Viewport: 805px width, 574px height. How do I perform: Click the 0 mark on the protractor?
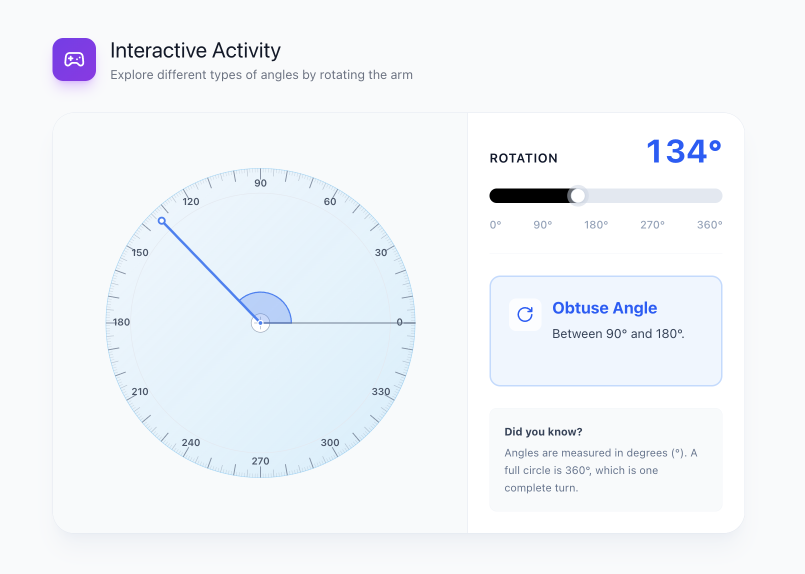pos(399,322)
